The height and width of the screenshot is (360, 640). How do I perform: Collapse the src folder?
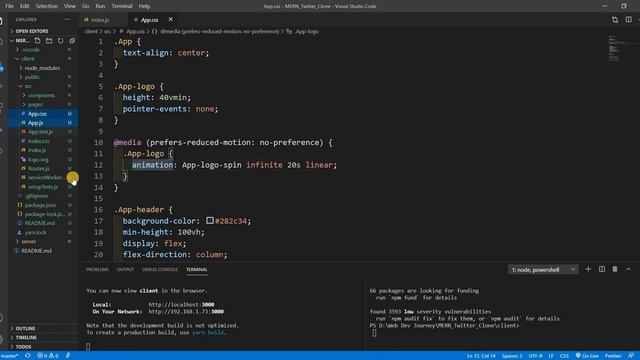tap(28, 86)
